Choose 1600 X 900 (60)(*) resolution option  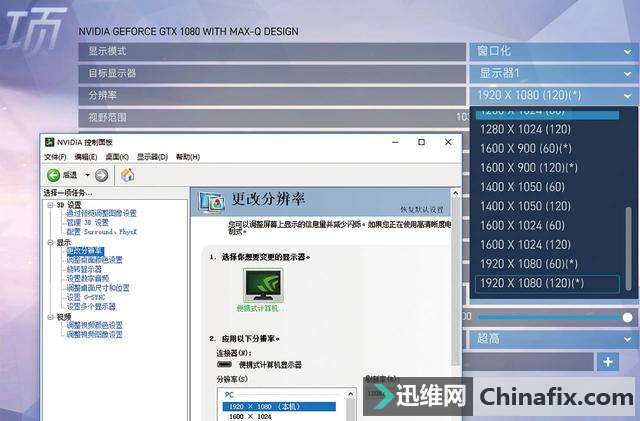(x=547, y=149)
